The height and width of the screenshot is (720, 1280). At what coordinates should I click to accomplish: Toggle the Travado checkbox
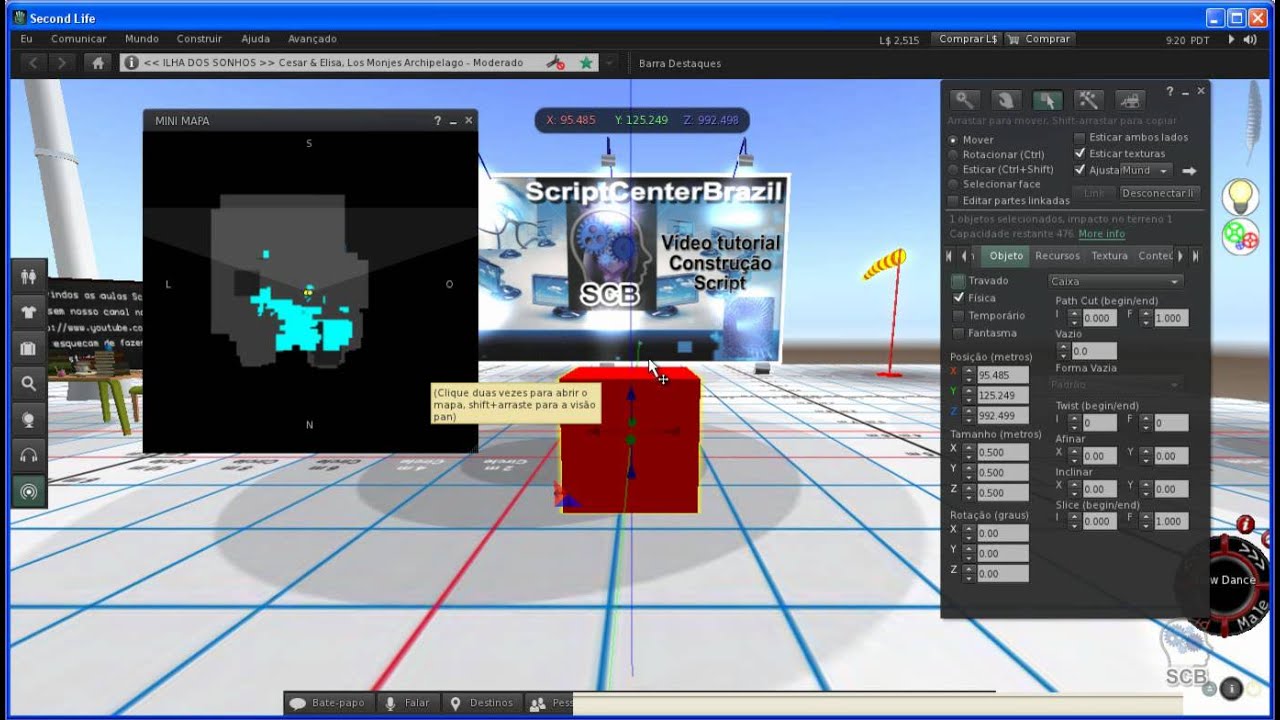pos(958,281)
